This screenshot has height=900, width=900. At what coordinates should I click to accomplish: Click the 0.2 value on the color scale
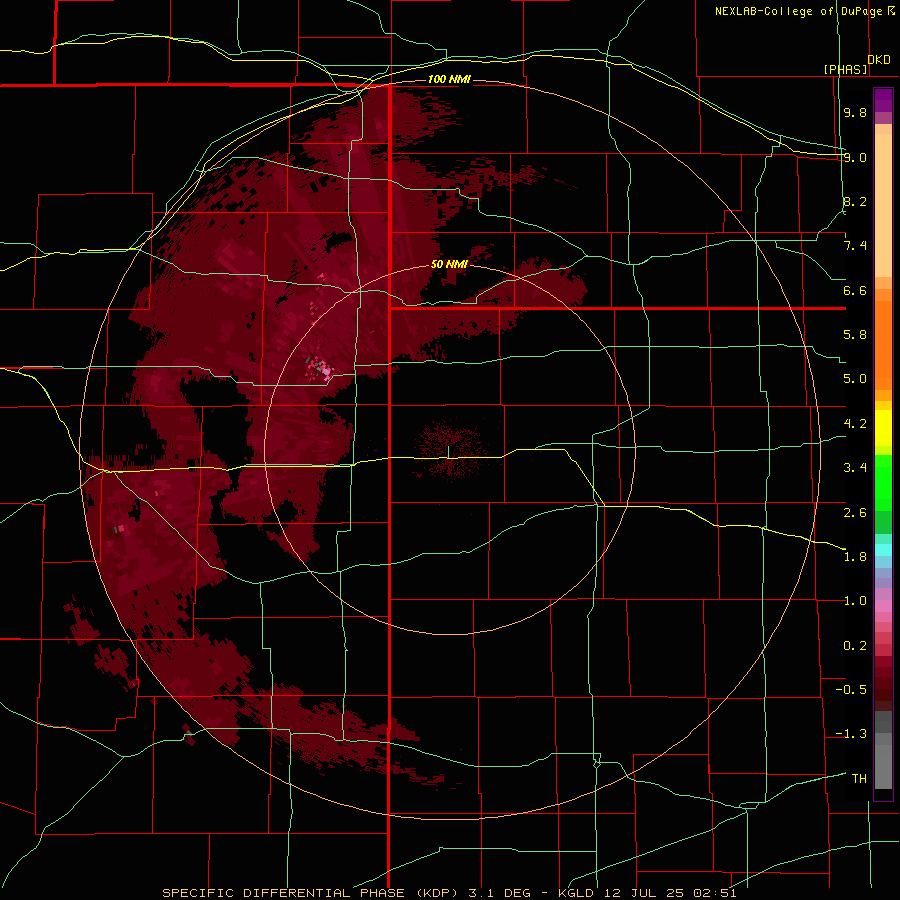tap(855, 646)
